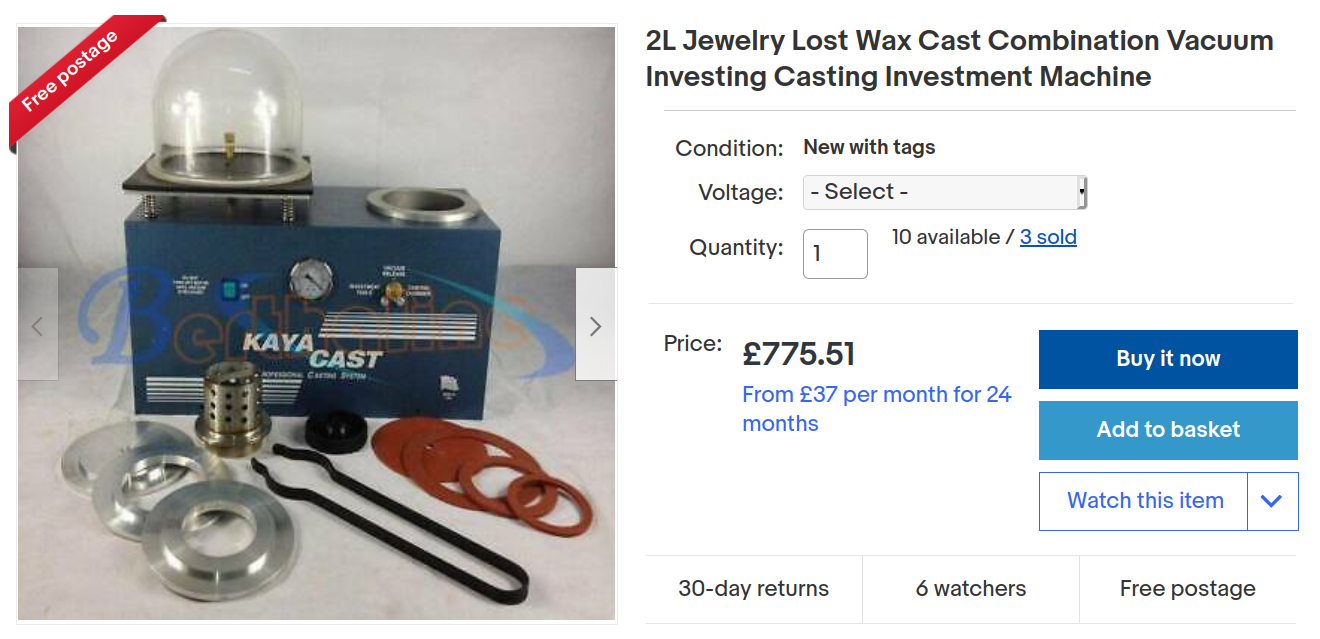Show the previous product image
This screenshot has height=639, width=1320.
(x=38, y=324)
